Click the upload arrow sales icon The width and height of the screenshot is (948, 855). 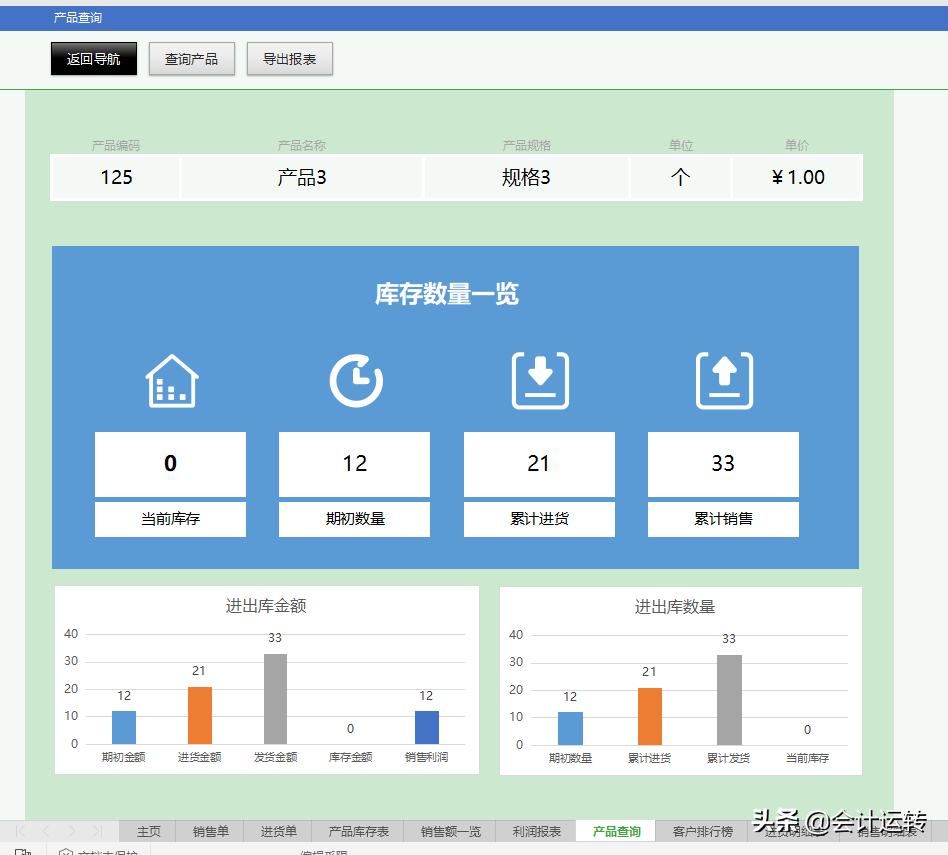coord(724,380)
